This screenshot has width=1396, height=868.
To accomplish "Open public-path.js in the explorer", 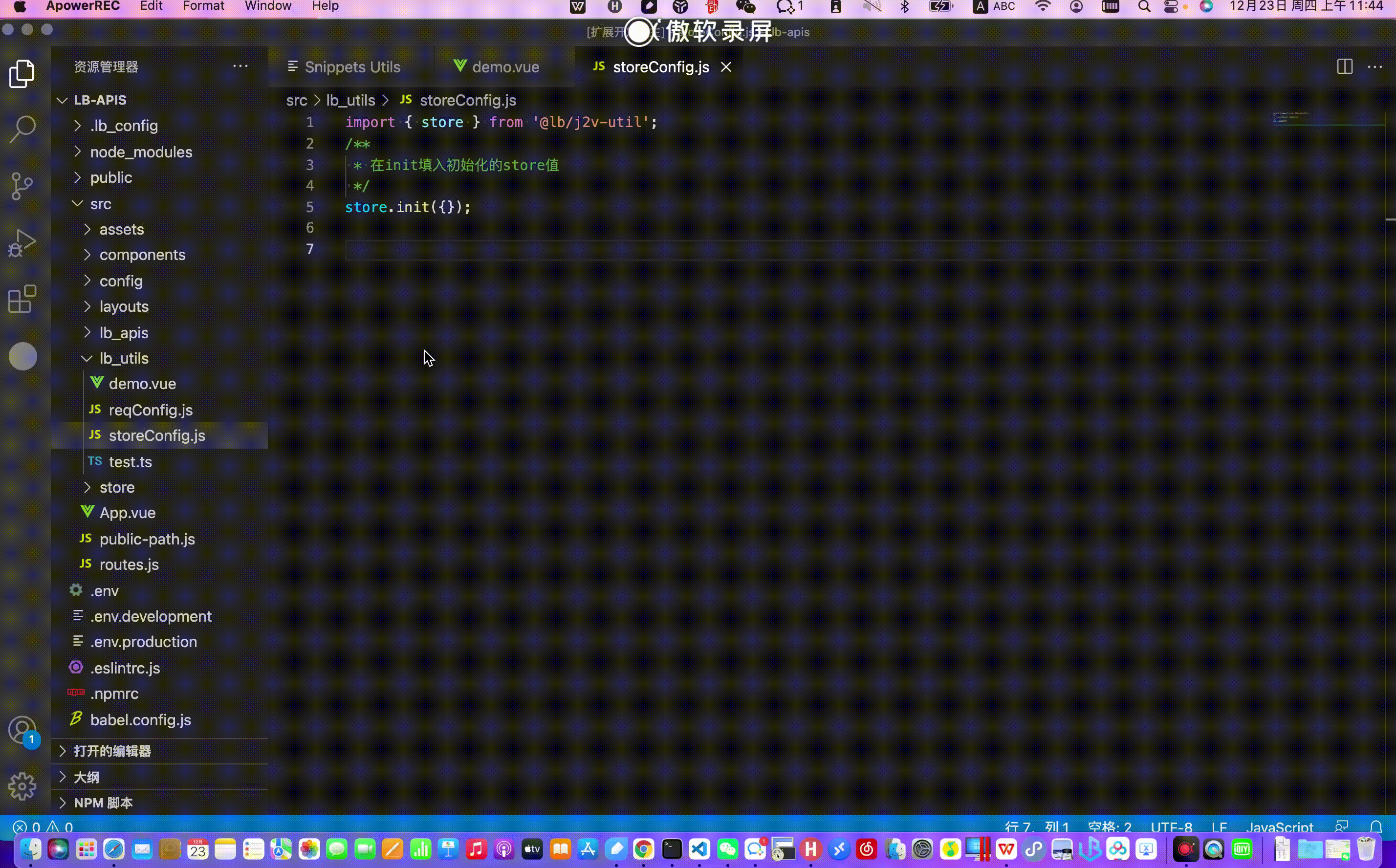I will (x=147, y=539).
